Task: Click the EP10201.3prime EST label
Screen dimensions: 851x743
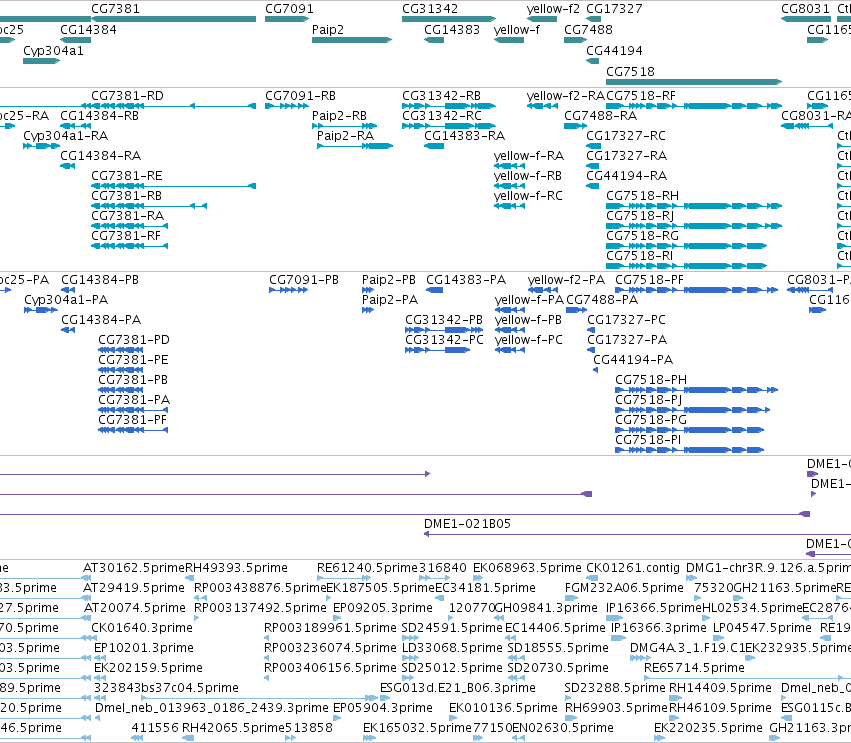Action: (x=144, y=649)
